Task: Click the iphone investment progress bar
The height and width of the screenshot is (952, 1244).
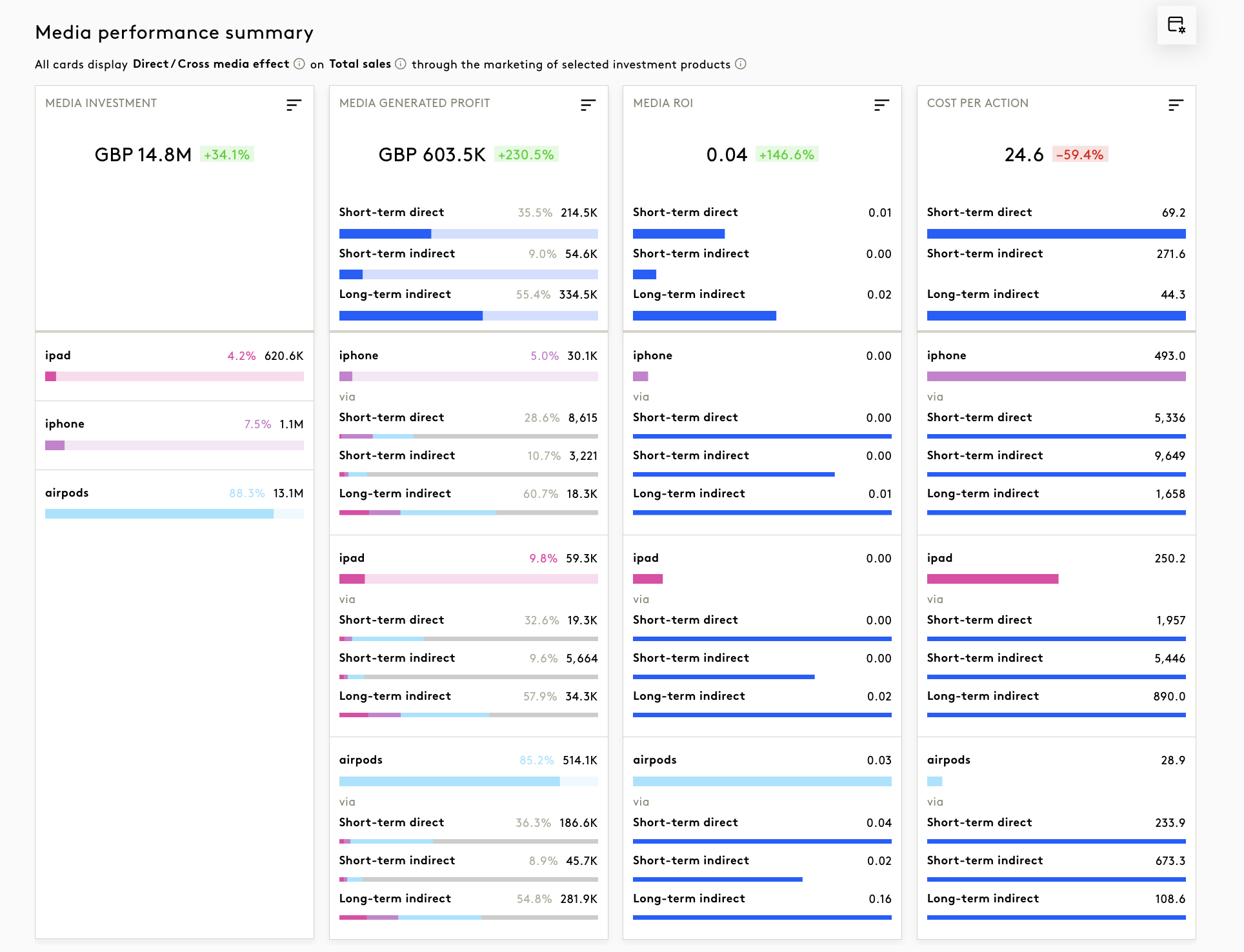Action: [x=174, y=445]
